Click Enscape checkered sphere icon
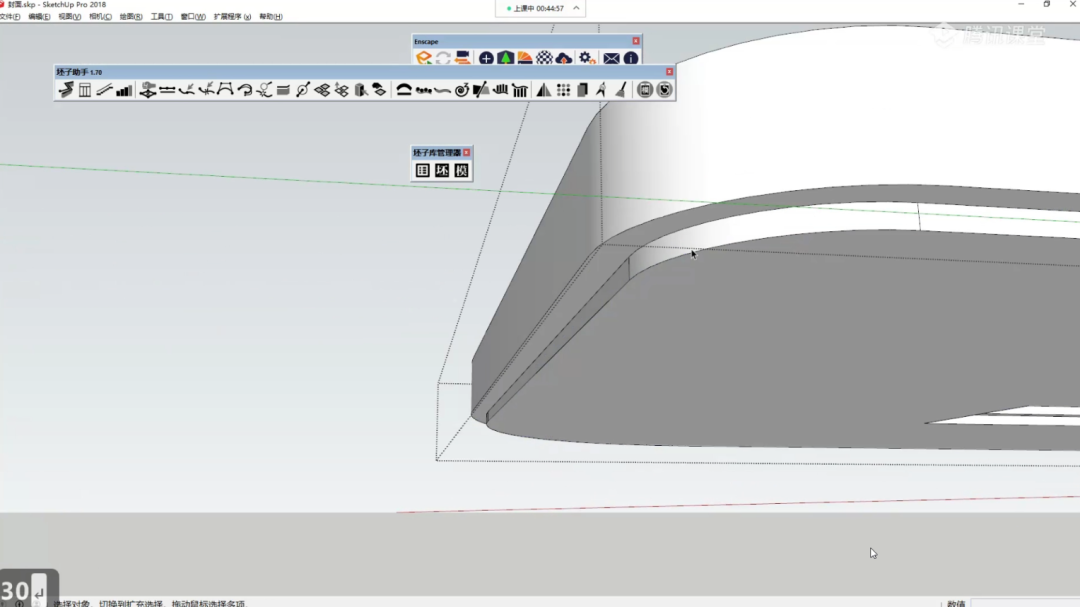 [x=544, y=59]
